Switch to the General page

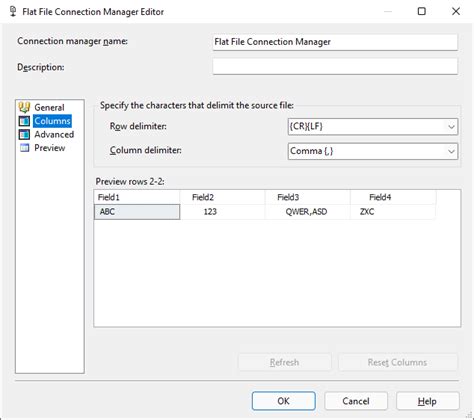click(x=49, y=107)
